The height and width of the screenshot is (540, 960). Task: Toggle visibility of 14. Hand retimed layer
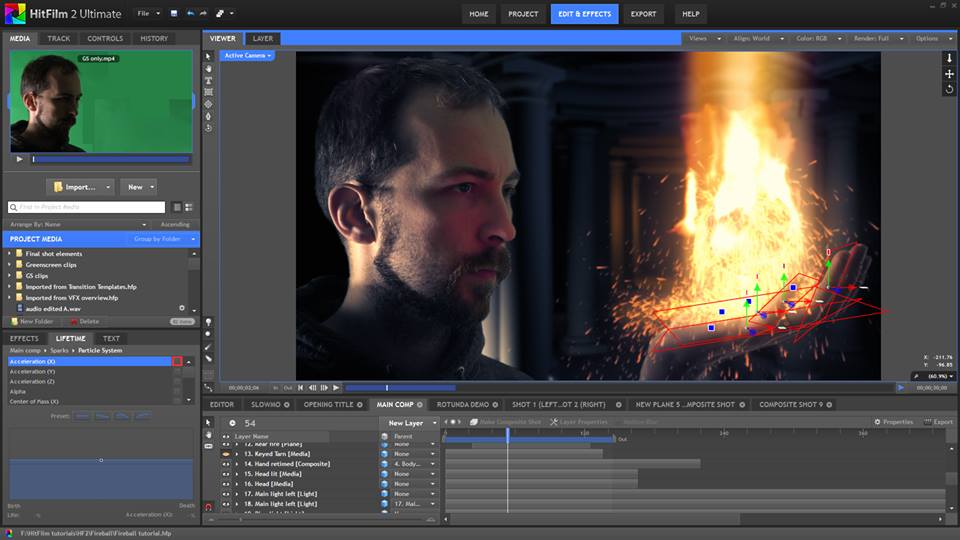click(226, 464)
